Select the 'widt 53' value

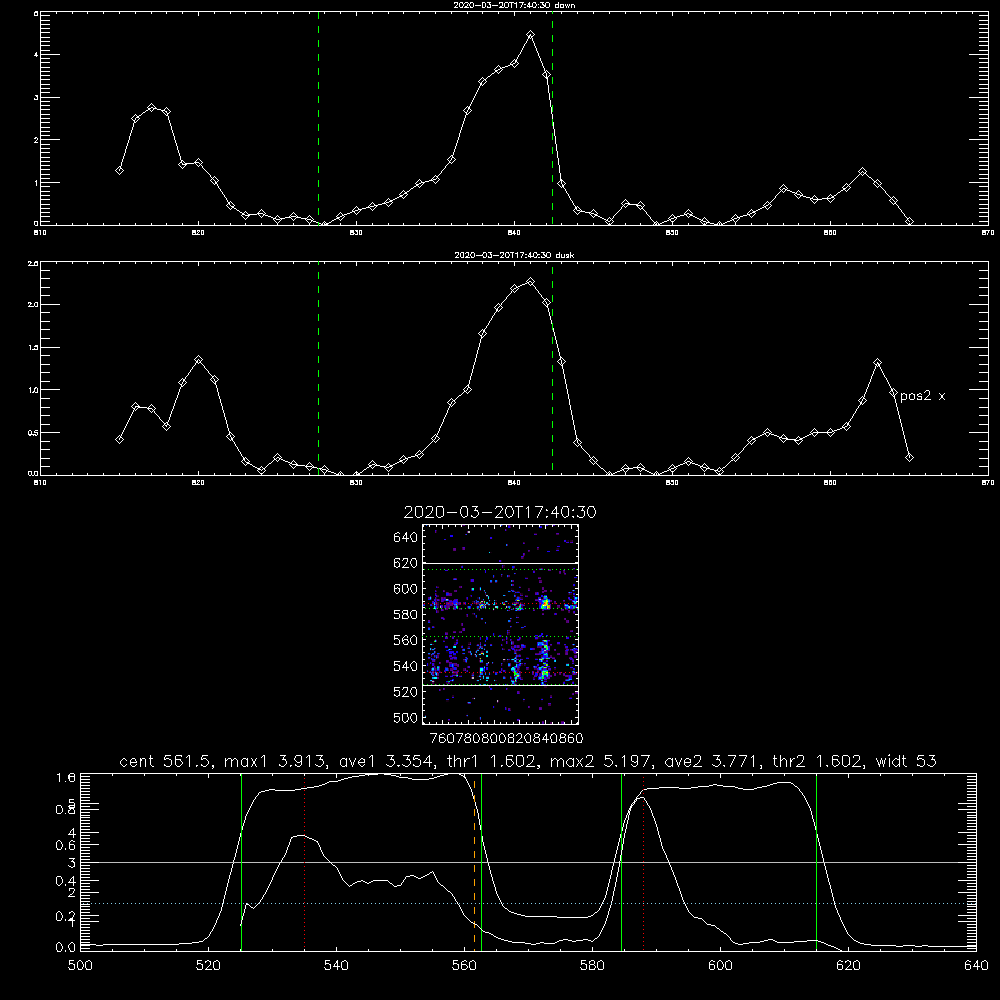pyautogui.click(x=906, y=761)
